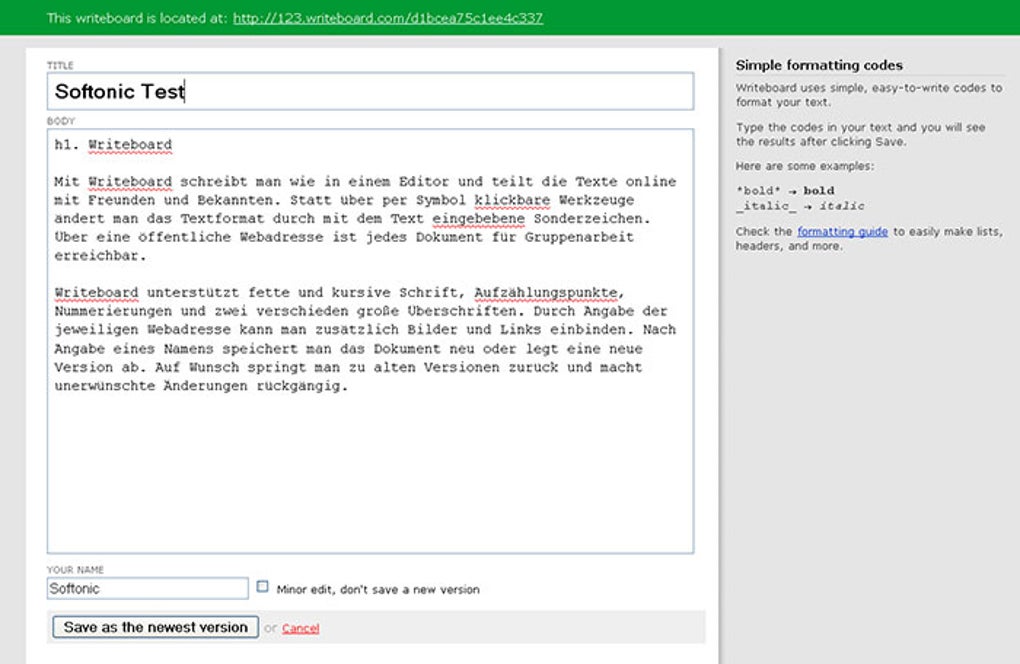The height and width of the screenshot is (664, 1020).
Task: Click the '_italic_ → italic' example line
Action: click(x=800, y=206)
